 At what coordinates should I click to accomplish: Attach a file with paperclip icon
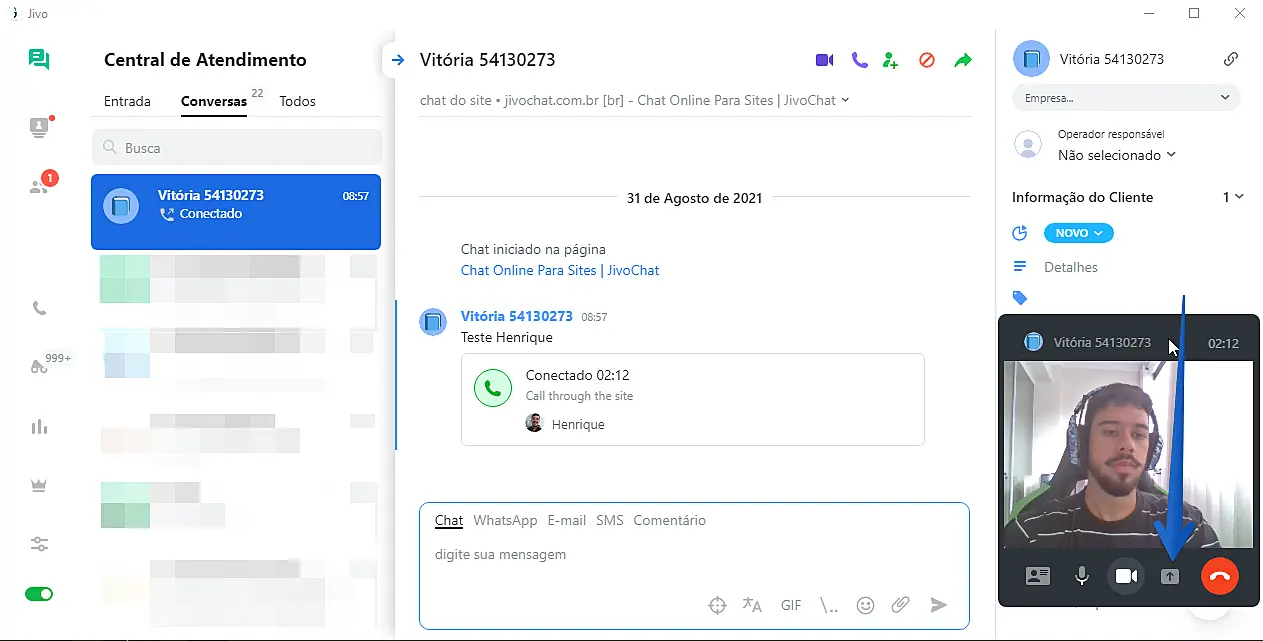900,605
